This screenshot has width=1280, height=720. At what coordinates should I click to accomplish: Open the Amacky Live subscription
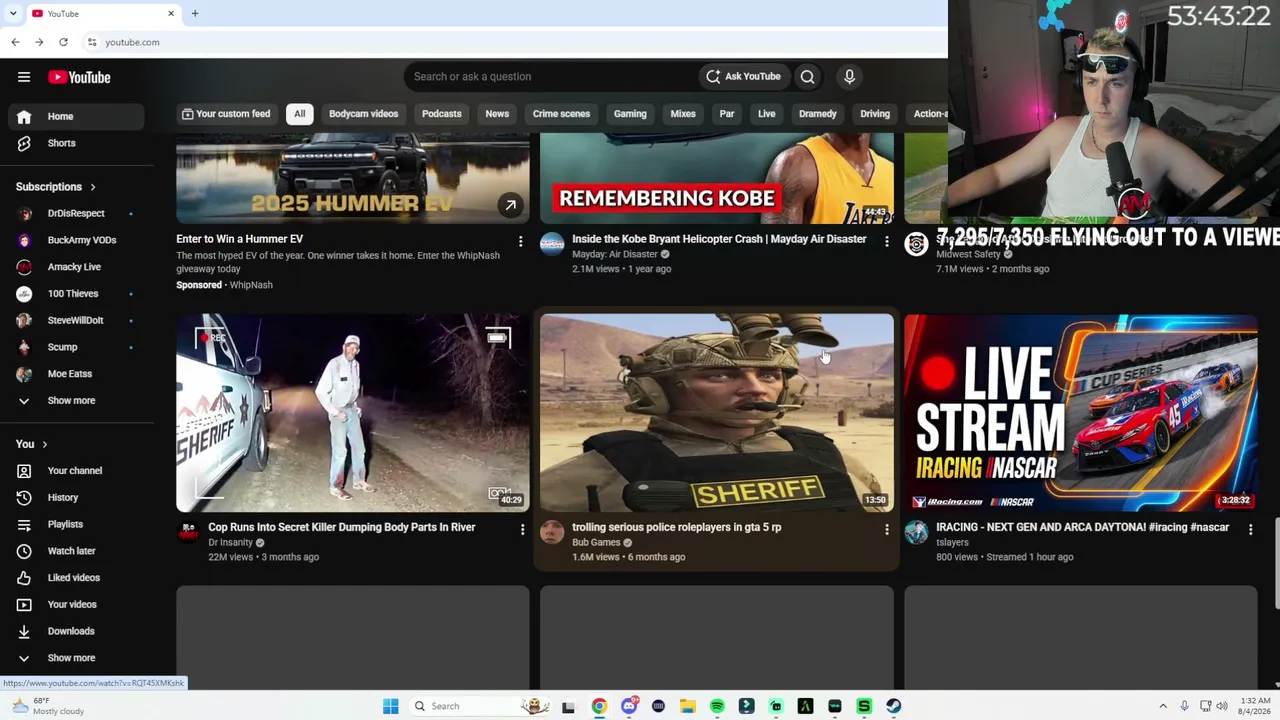tap(76, 267)
